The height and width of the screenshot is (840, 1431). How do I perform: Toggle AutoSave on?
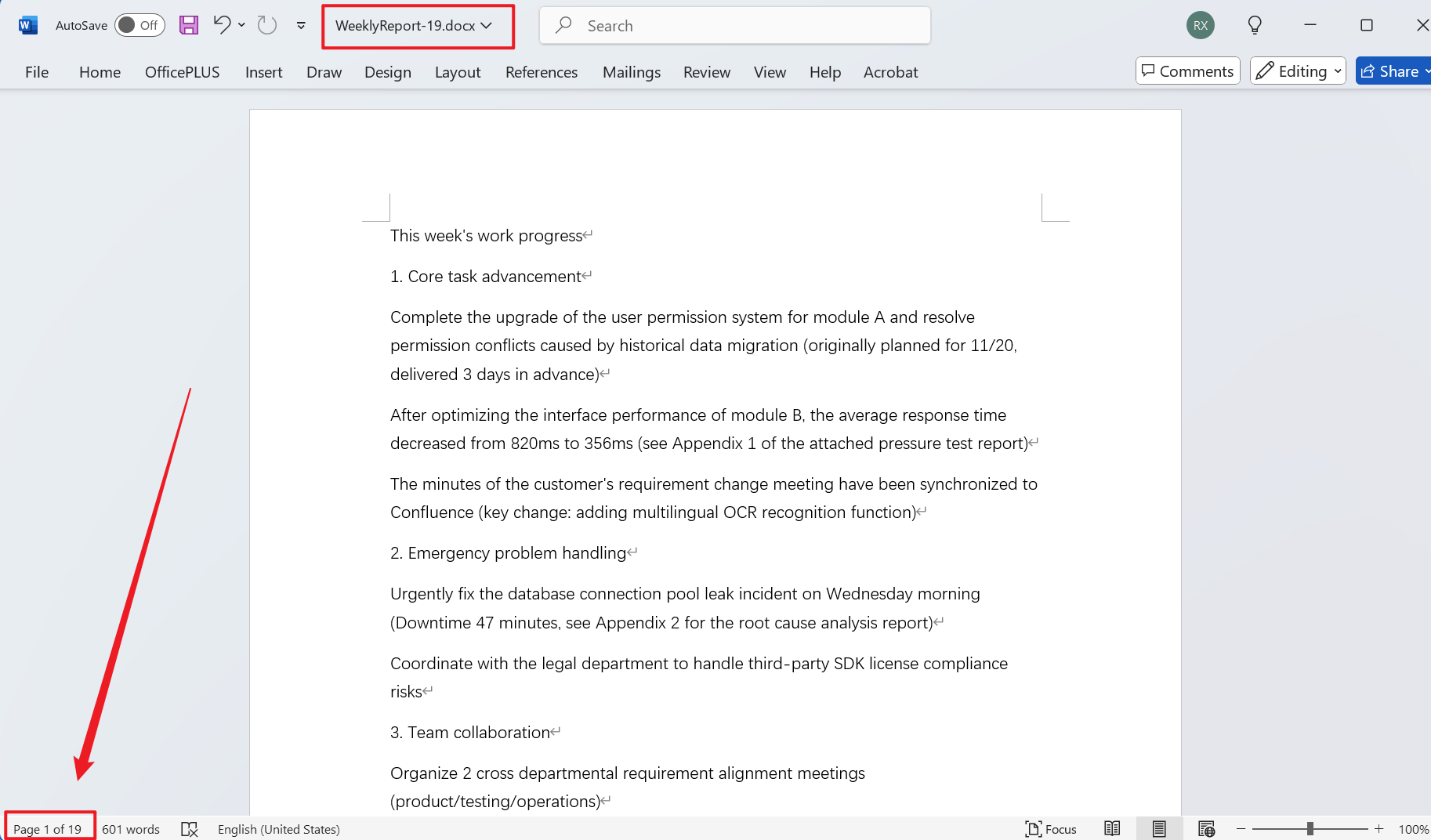tap(139, 25)
